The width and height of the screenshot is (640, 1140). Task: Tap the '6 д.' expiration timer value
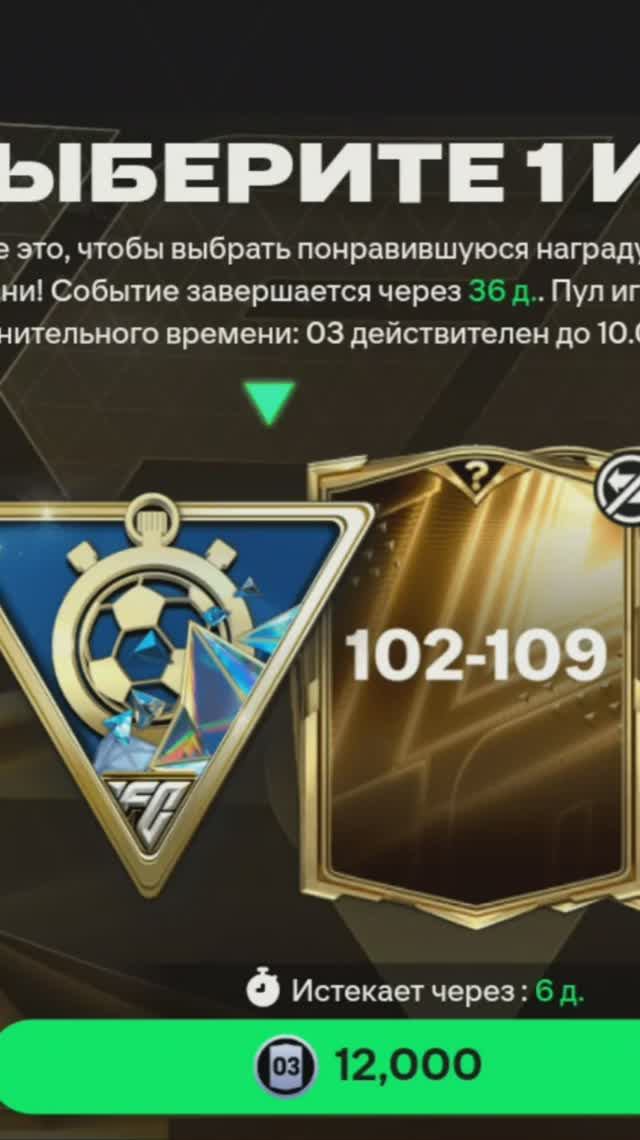pyautogui.click(x=559, y=991)
